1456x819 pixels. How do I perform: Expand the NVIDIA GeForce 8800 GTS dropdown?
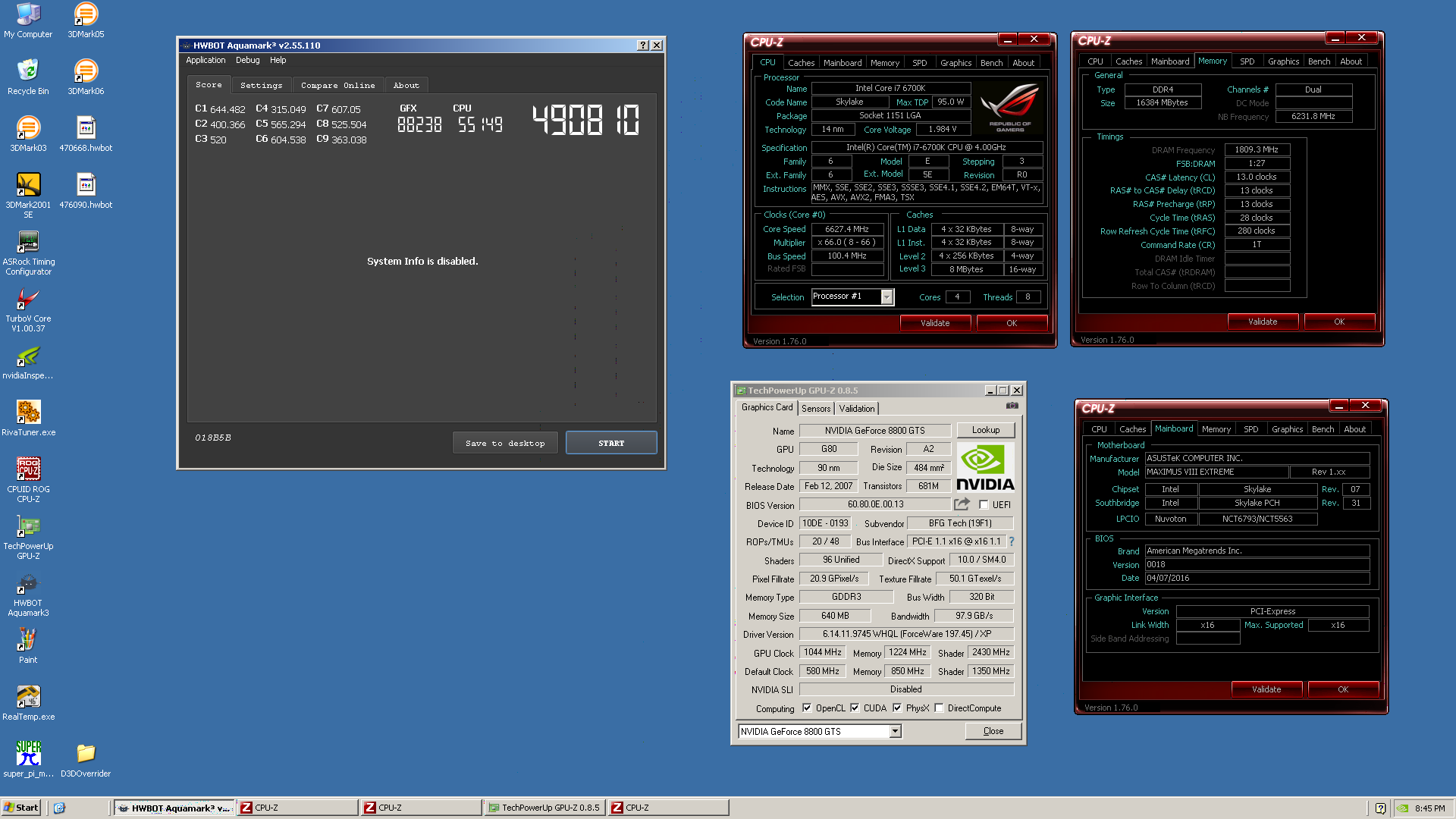pos(895,731)
